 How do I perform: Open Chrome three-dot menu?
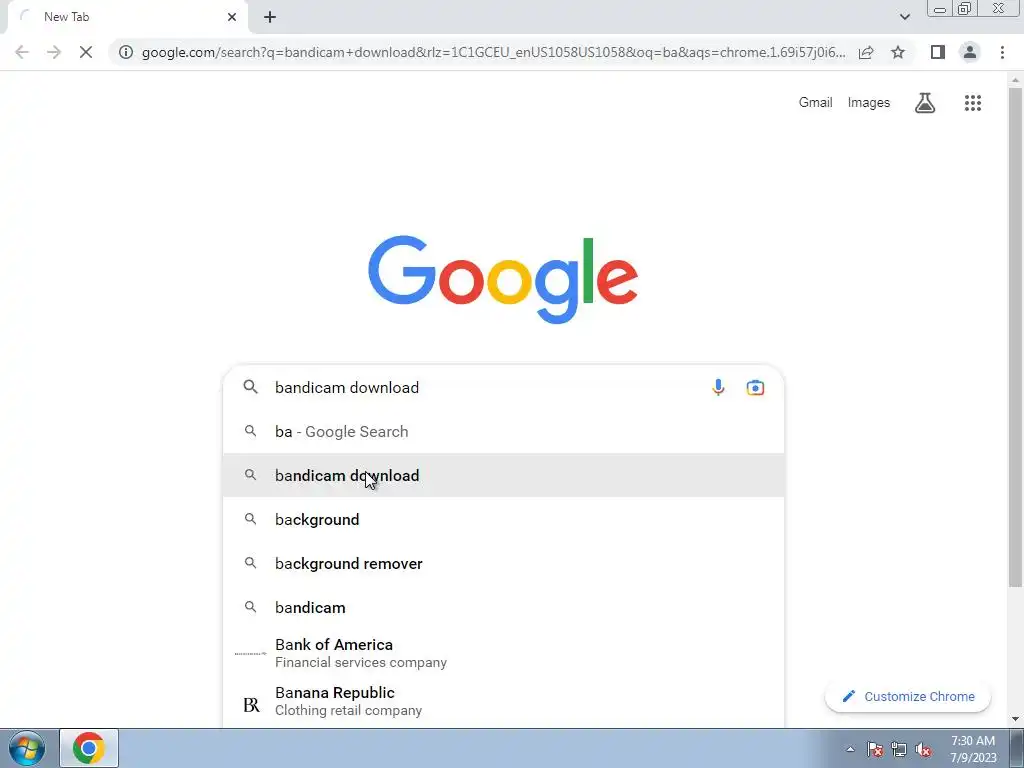[1002, 52]
